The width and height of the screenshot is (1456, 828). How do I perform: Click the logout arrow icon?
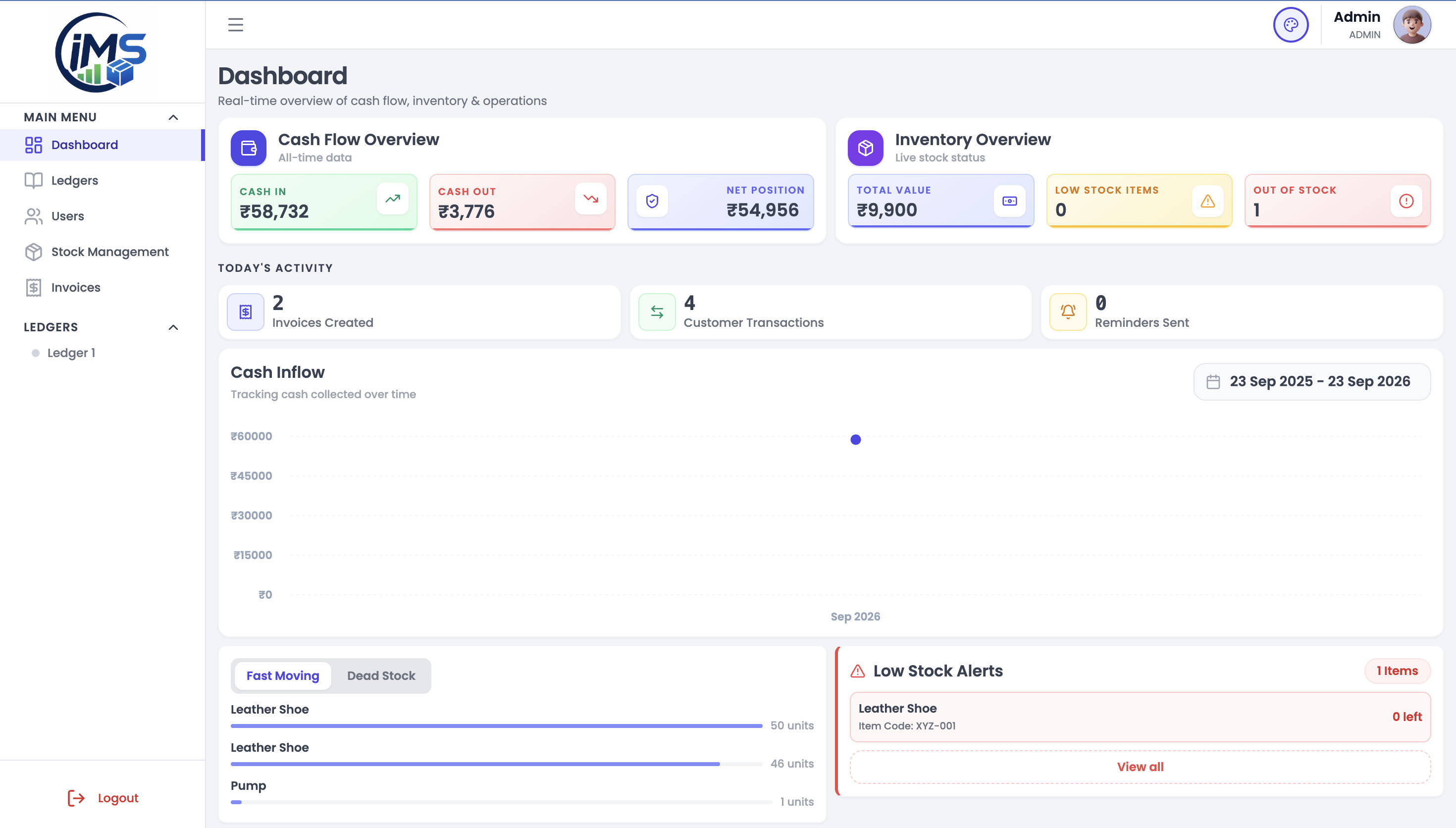(x=76, y=798)
